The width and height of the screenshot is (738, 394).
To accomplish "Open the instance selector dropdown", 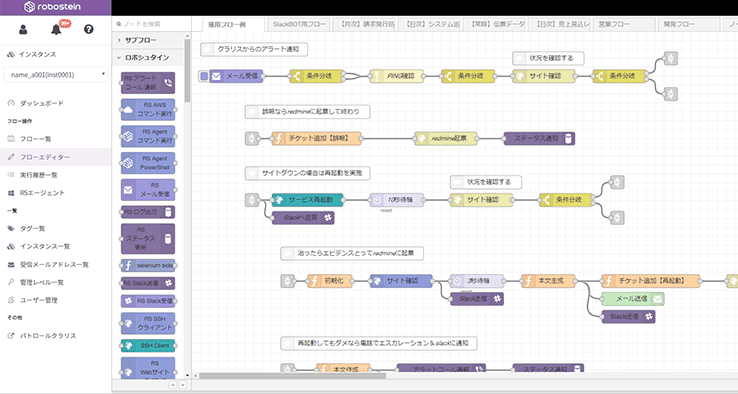I will coord(56,74).
